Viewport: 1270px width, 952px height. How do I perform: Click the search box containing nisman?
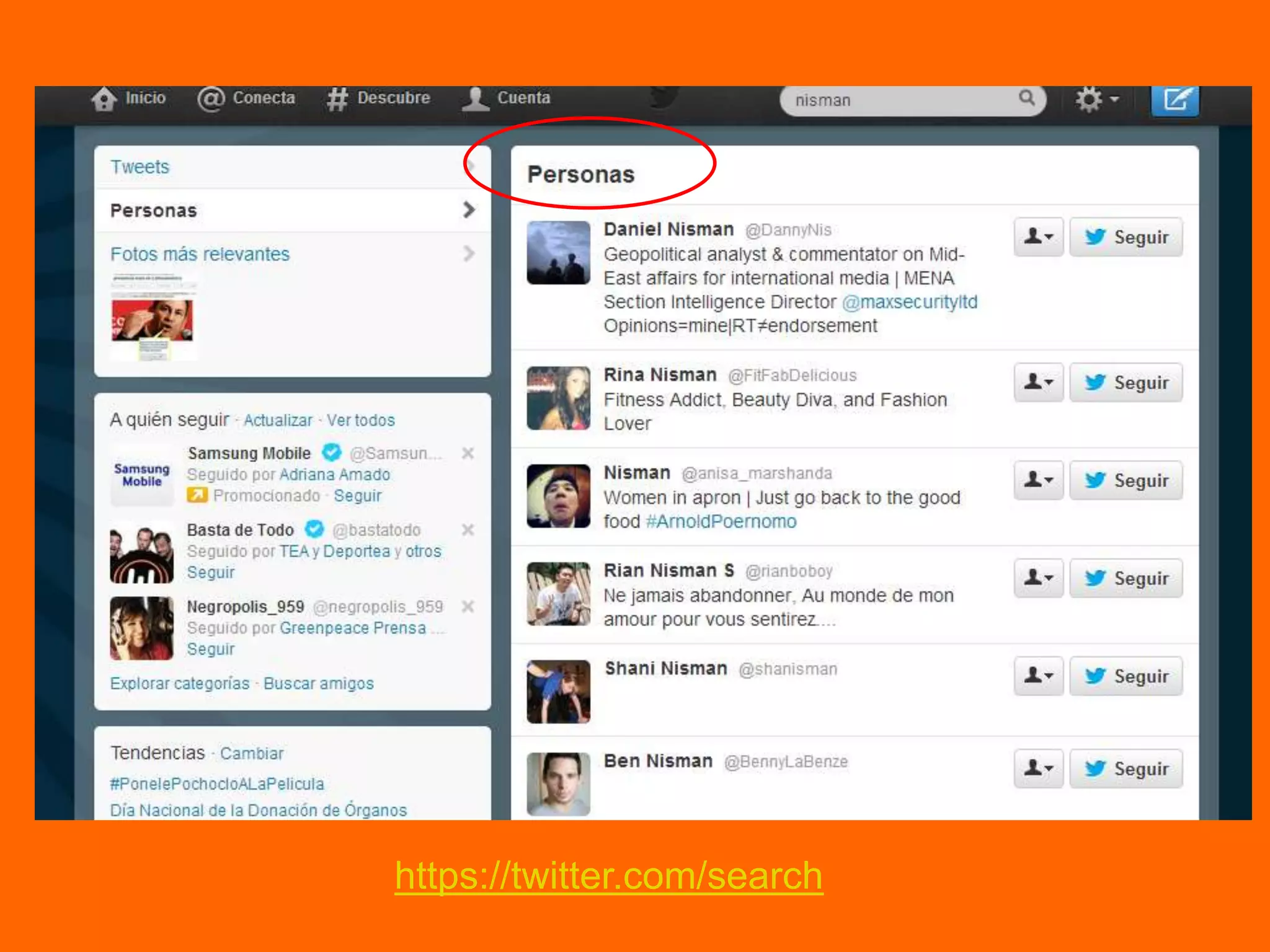[x=913, y=100]
